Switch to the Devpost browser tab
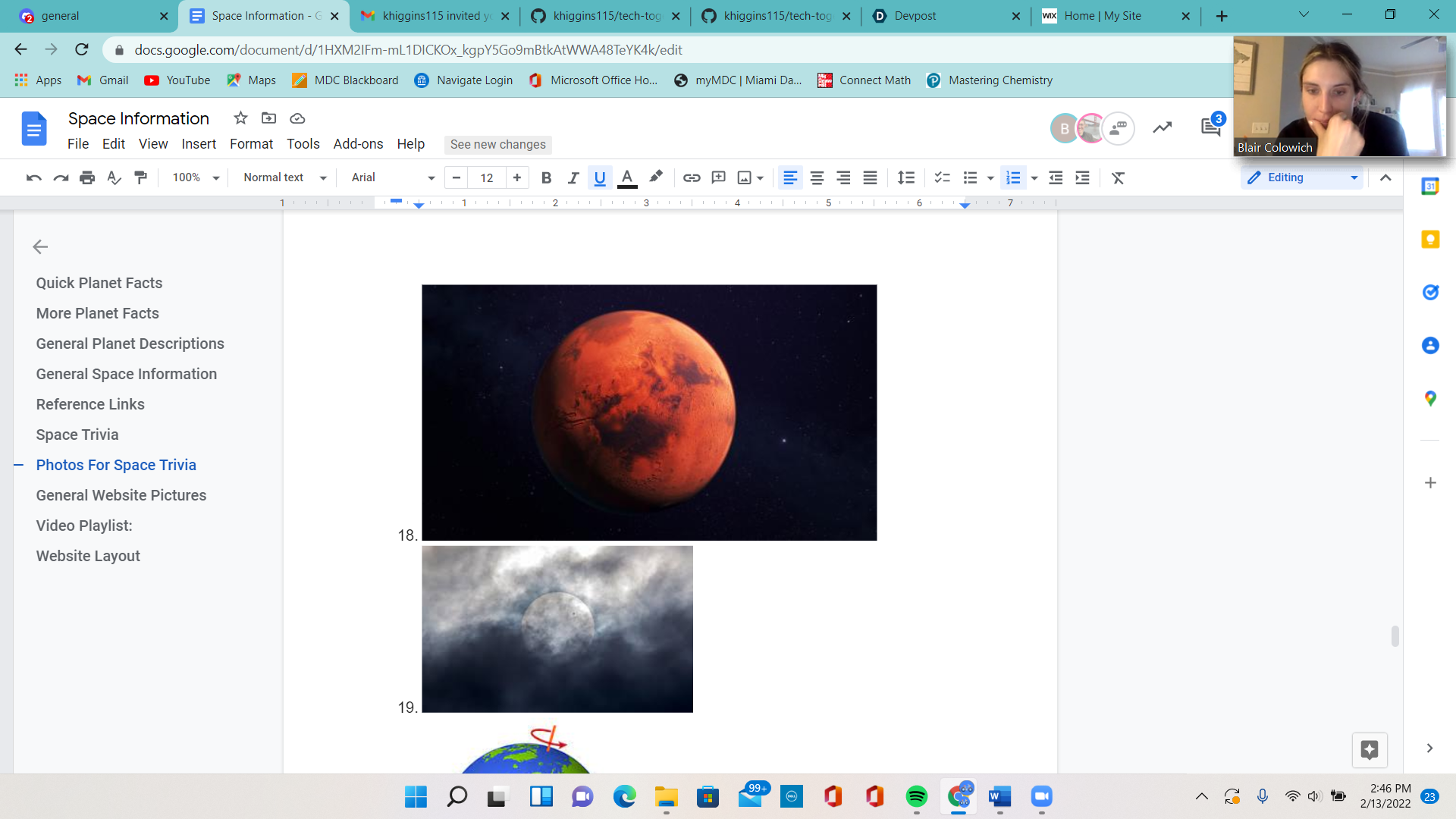Viewport: 1456px width, 819px height. tap(915, 16)
